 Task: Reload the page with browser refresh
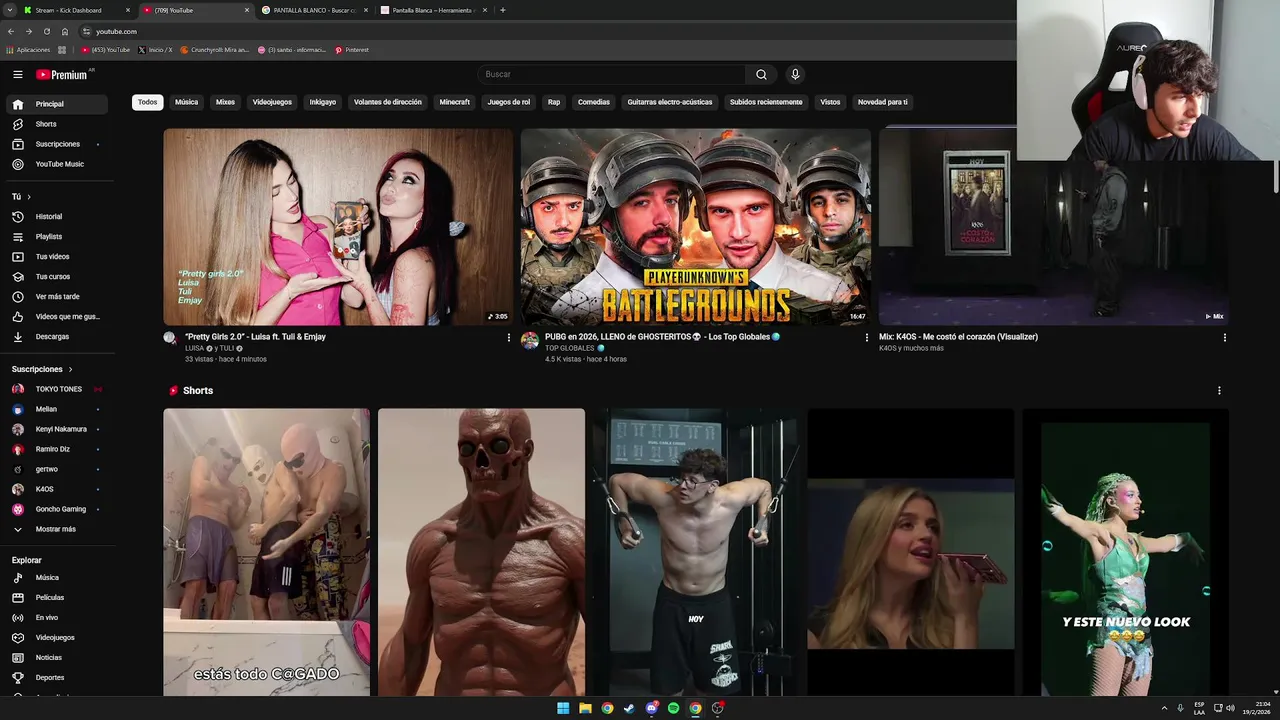(46, 31)
